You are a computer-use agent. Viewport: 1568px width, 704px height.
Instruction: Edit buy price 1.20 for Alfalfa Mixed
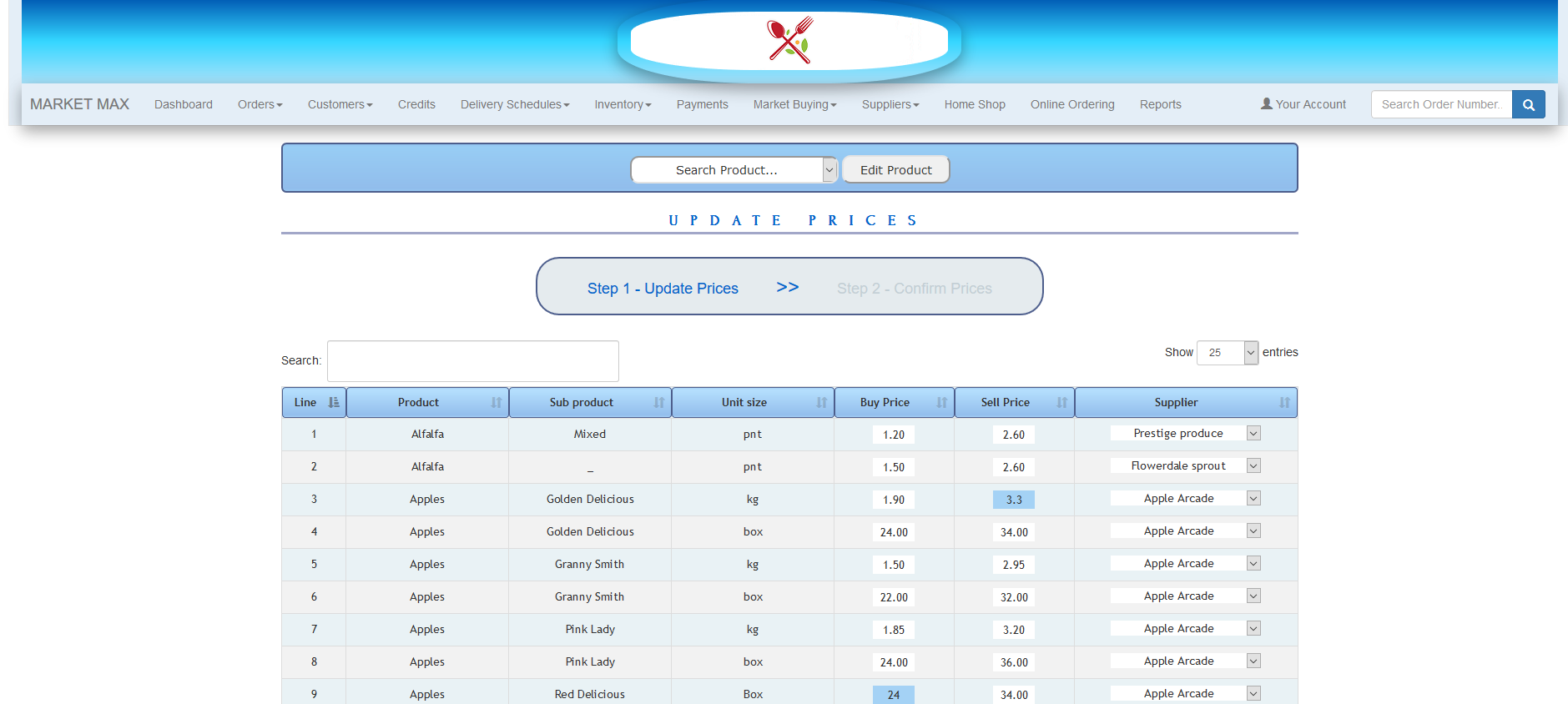click(x=894, y=435)
